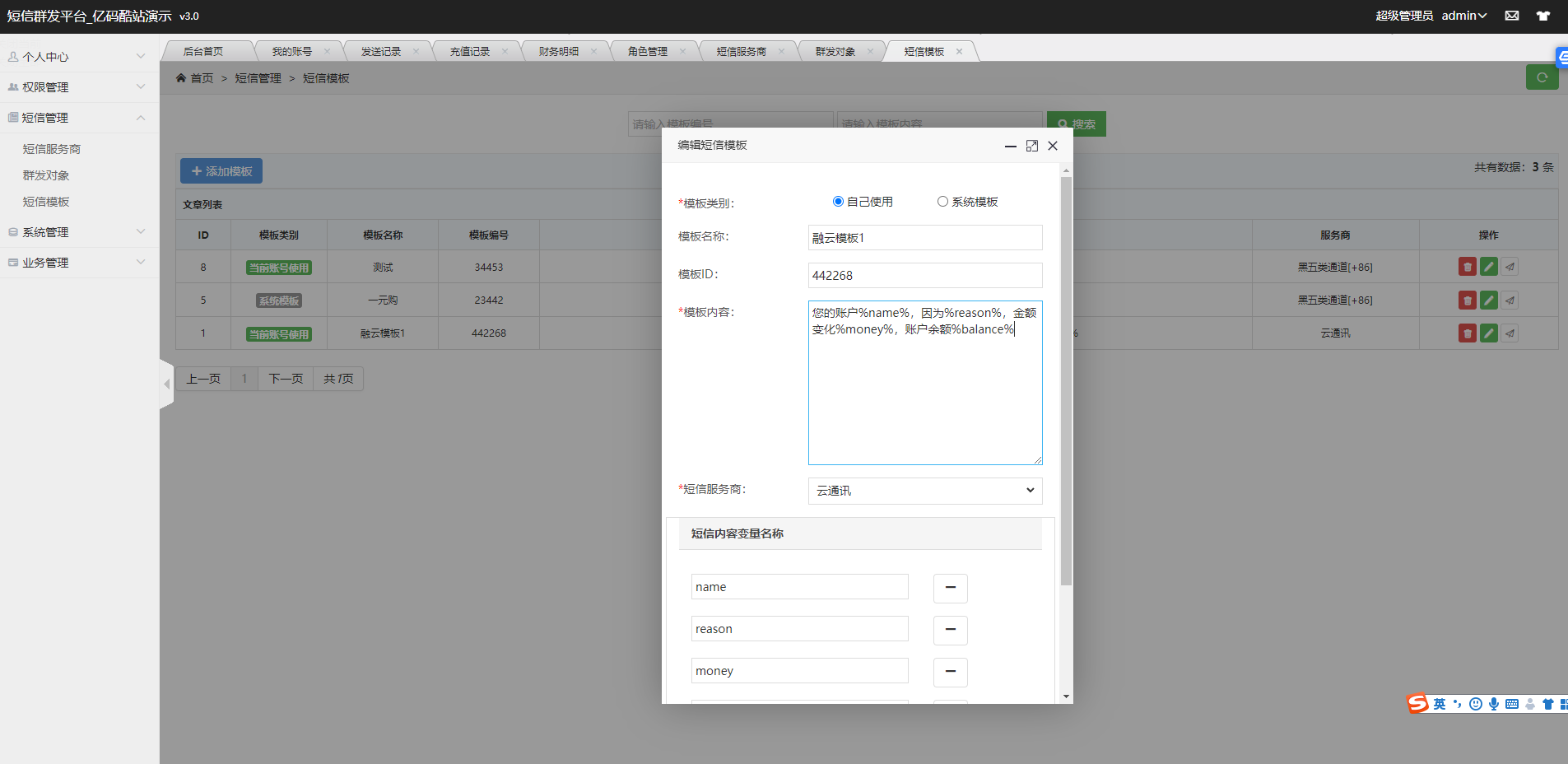Delete template row with ID 8
1568x764 pixels.
coord(1467,267)
